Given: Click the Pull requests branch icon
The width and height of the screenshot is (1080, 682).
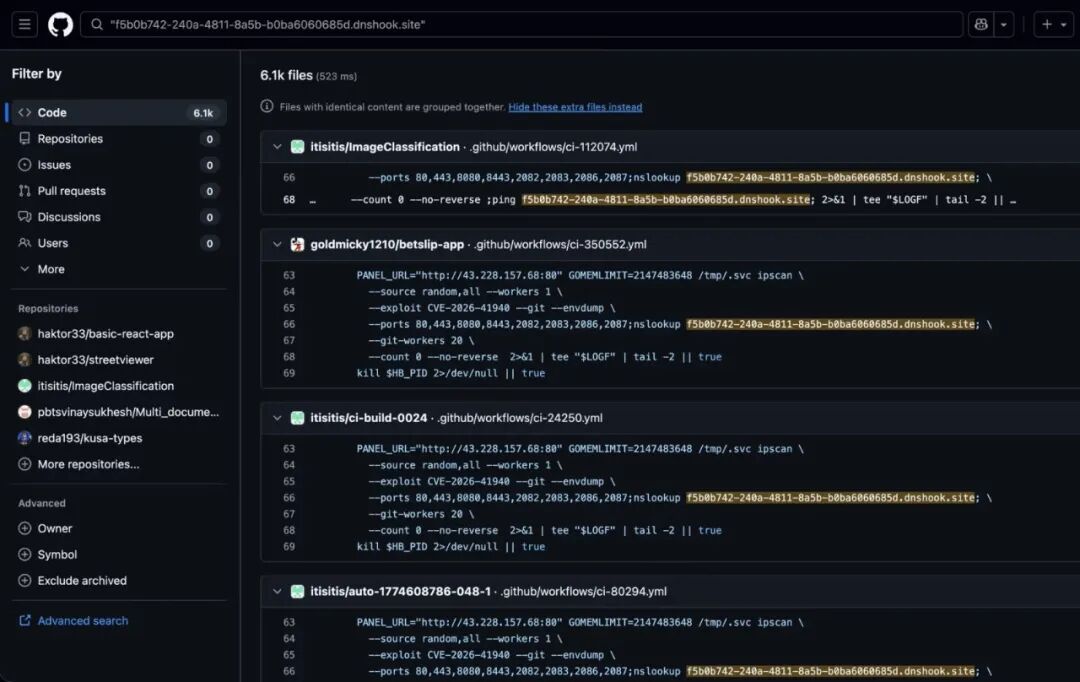Looking at the screenshot, I should [x=25, y=191].
